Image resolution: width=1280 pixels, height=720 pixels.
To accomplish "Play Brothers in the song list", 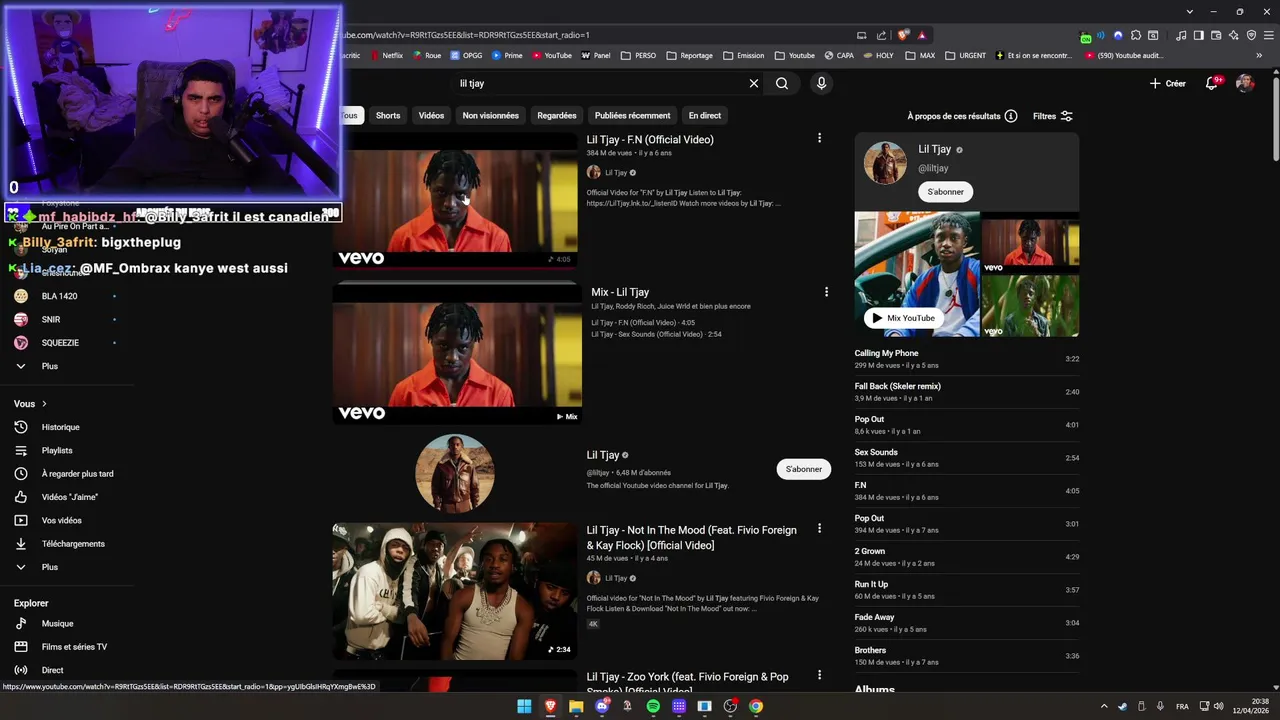I will [967, 656].
